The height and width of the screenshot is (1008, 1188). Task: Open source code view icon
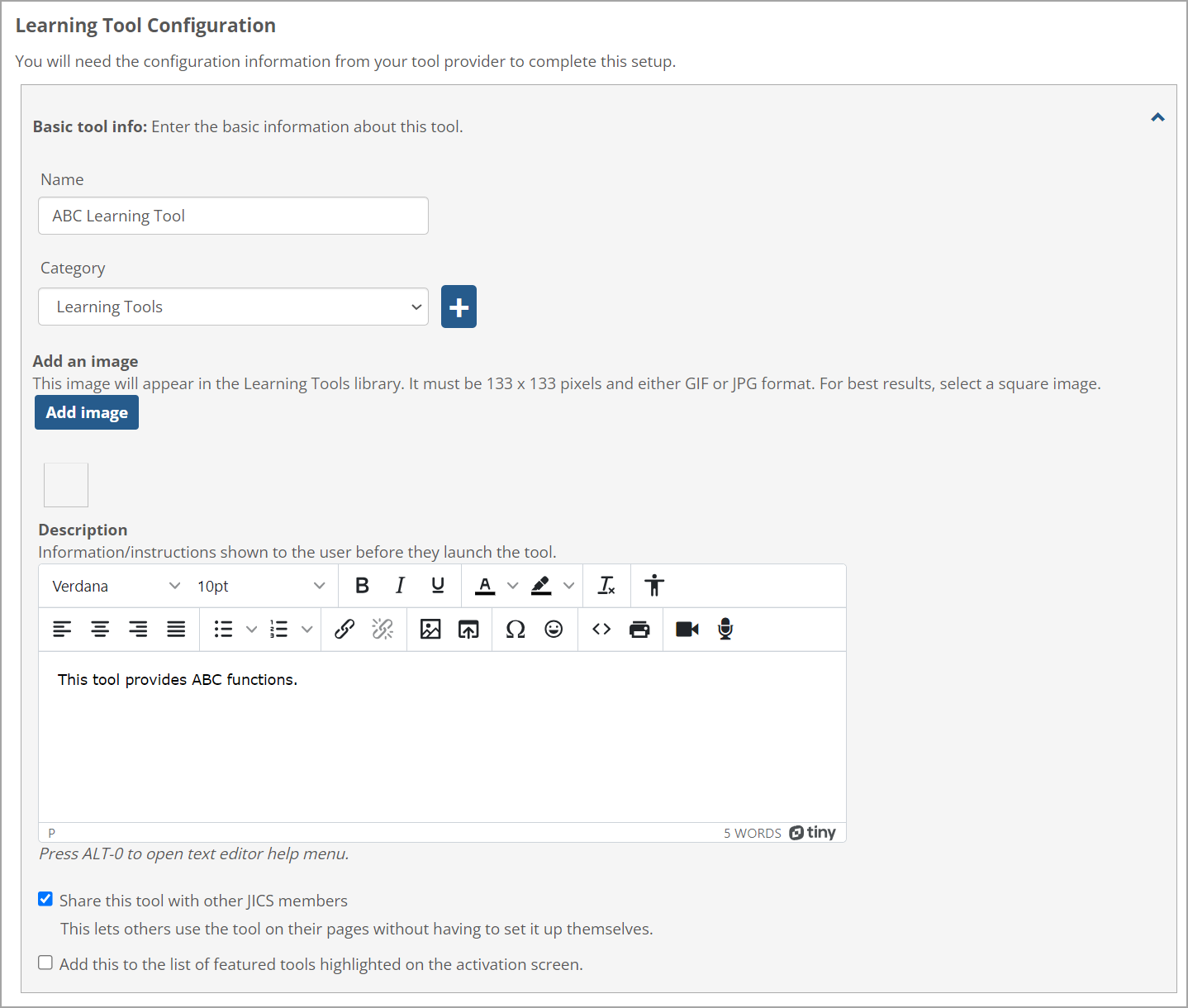[601, 630]
